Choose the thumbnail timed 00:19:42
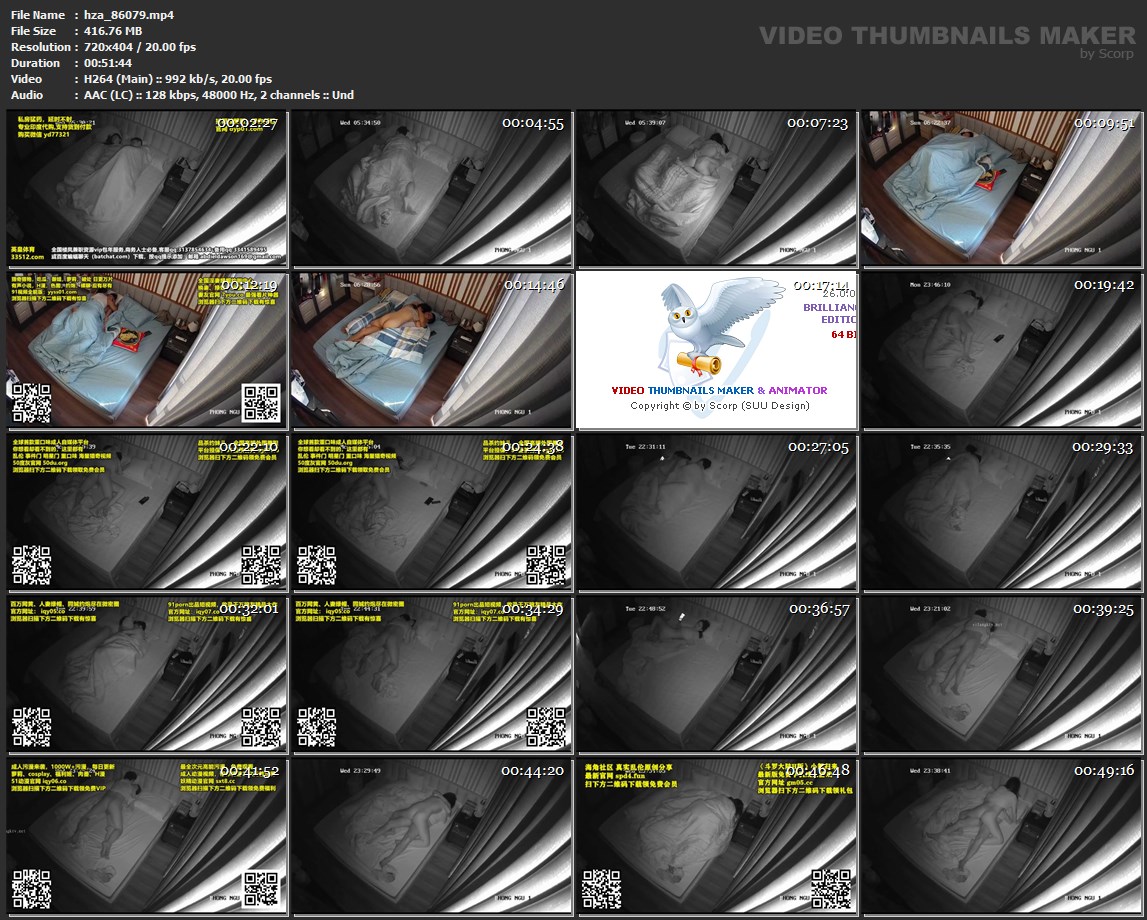This screenshot has height=920, width=1147. (1002, 350)
